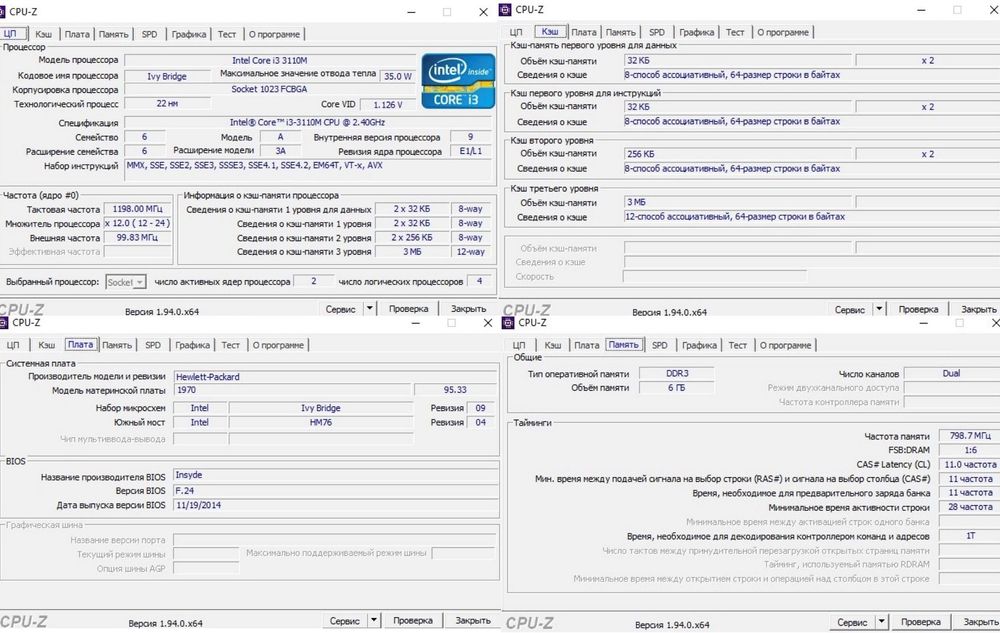Viewport: 1000px width, 633px height.
Task: Click the 12-способ ассоциативный L3 cache description
Action: (811, 217)
